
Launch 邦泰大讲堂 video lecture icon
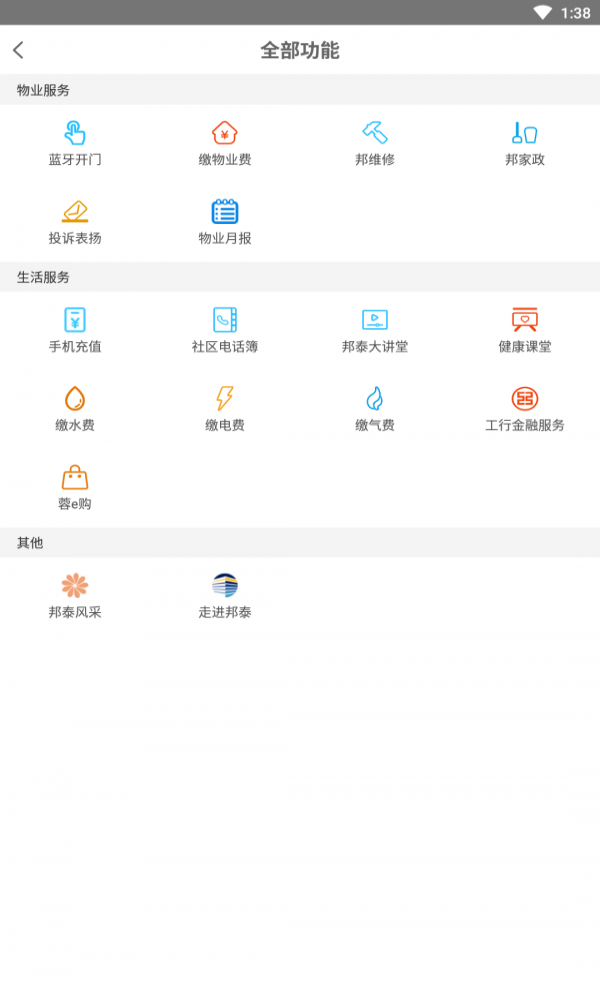pyautogui.click(x=375, y=320)
